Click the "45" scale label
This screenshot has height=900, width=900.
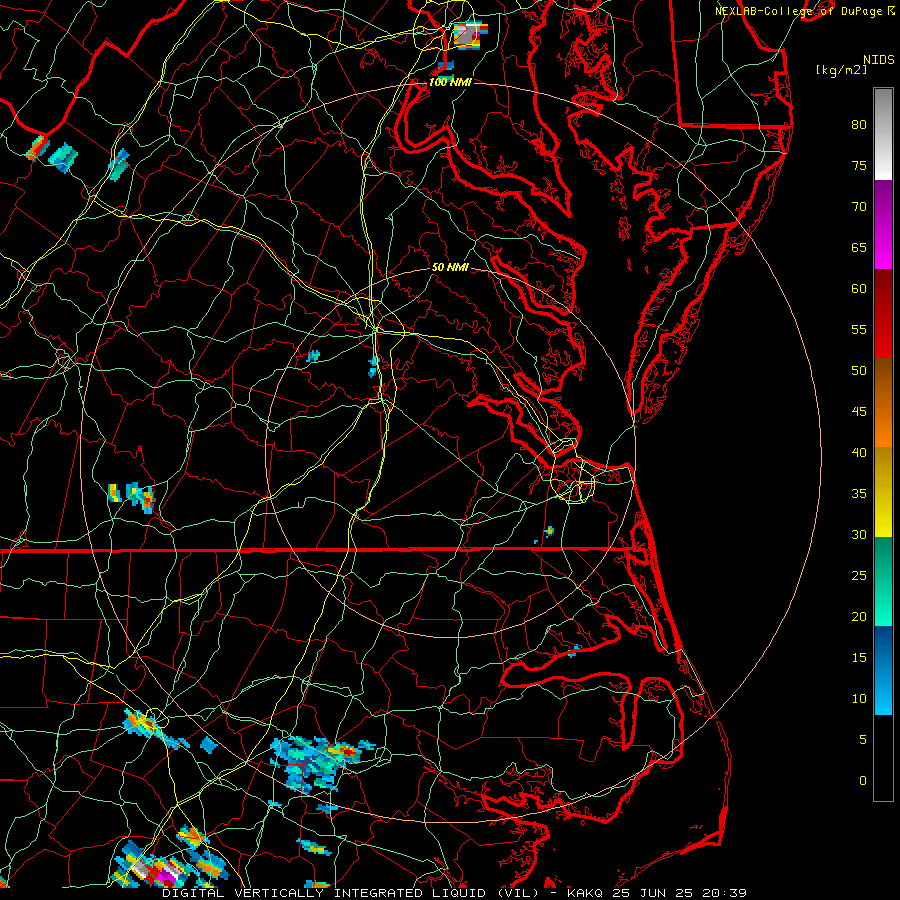click(x=859, y=412)
